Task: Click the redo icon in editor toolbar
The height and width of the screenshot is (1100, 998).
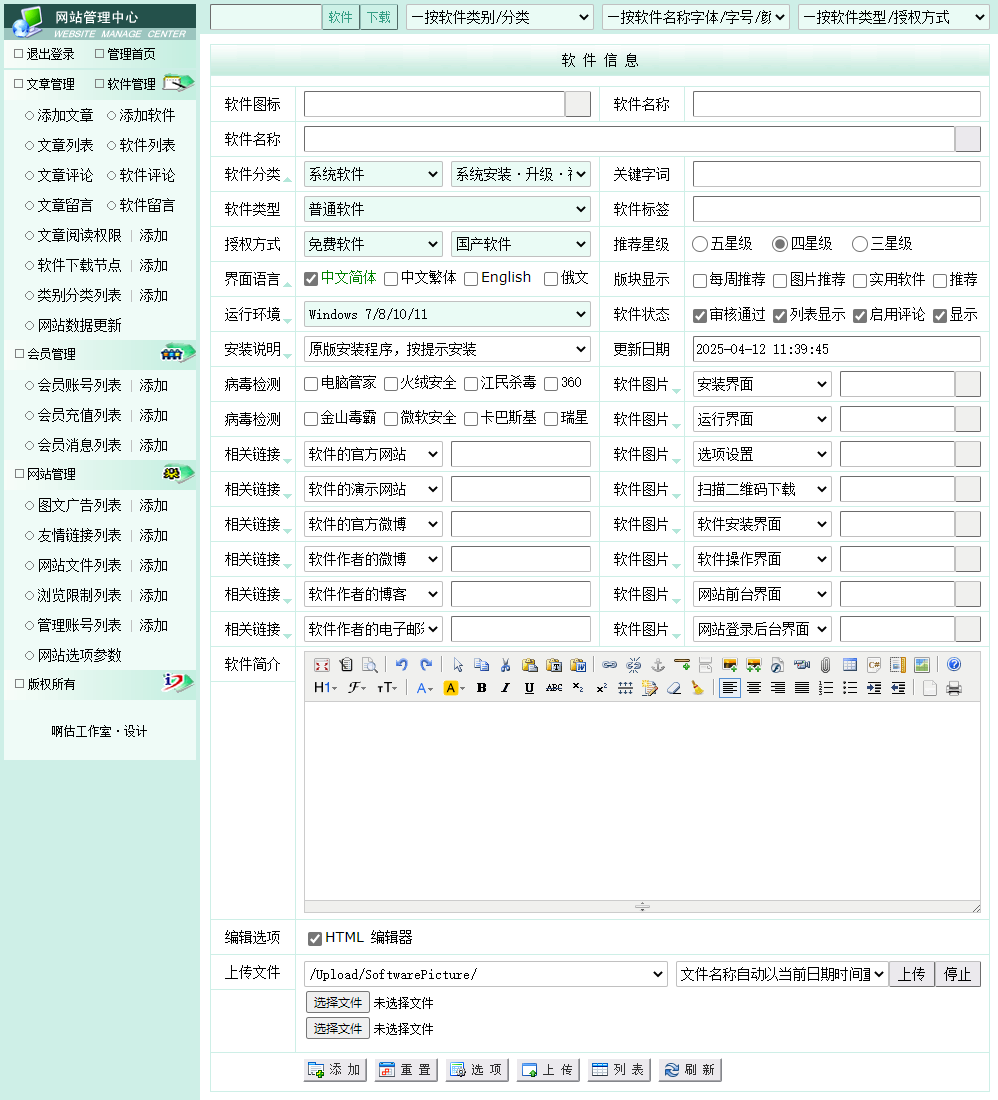Action: coord(426,664)
